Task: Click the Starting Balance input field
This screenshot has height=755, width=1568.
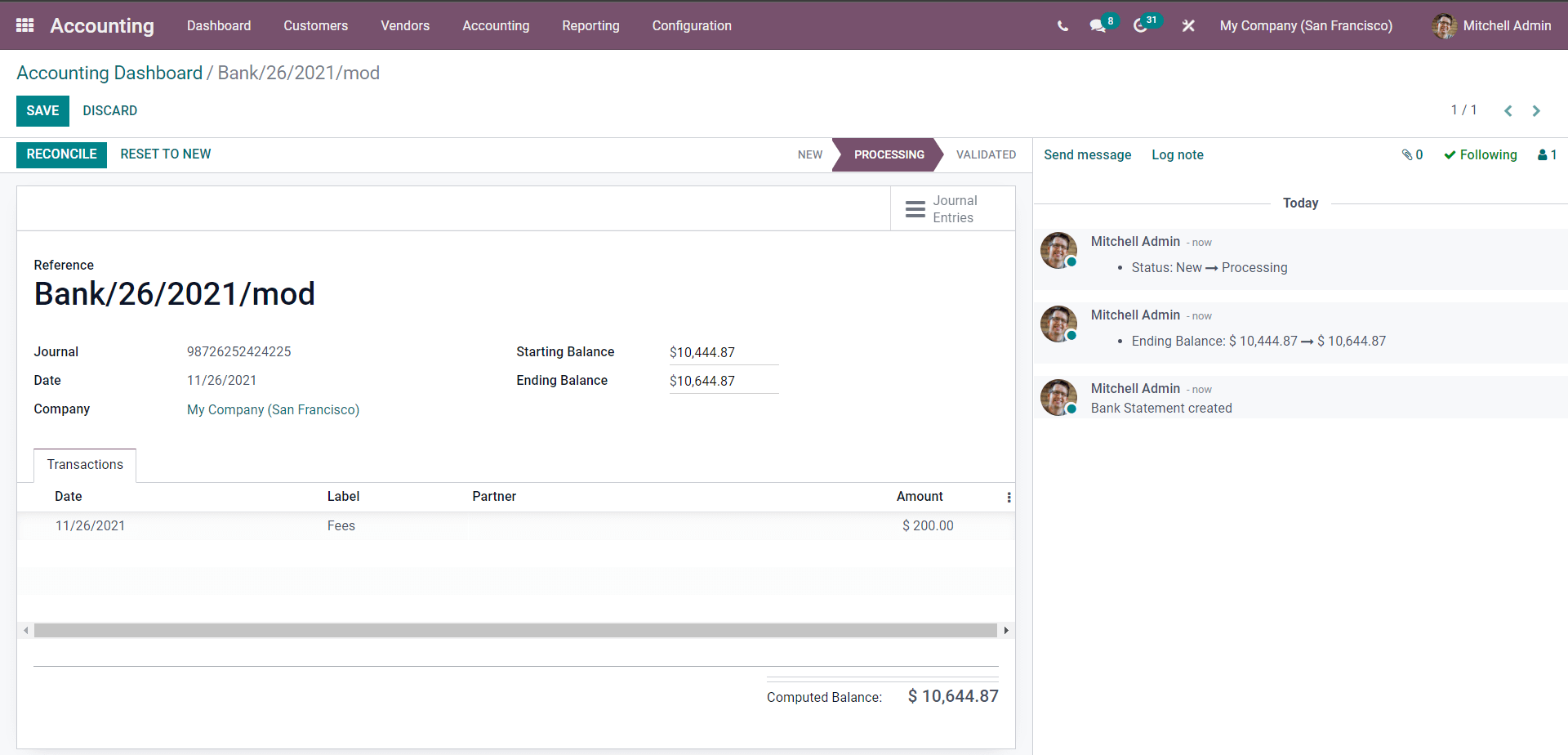Action: click(x=724, y=352)
